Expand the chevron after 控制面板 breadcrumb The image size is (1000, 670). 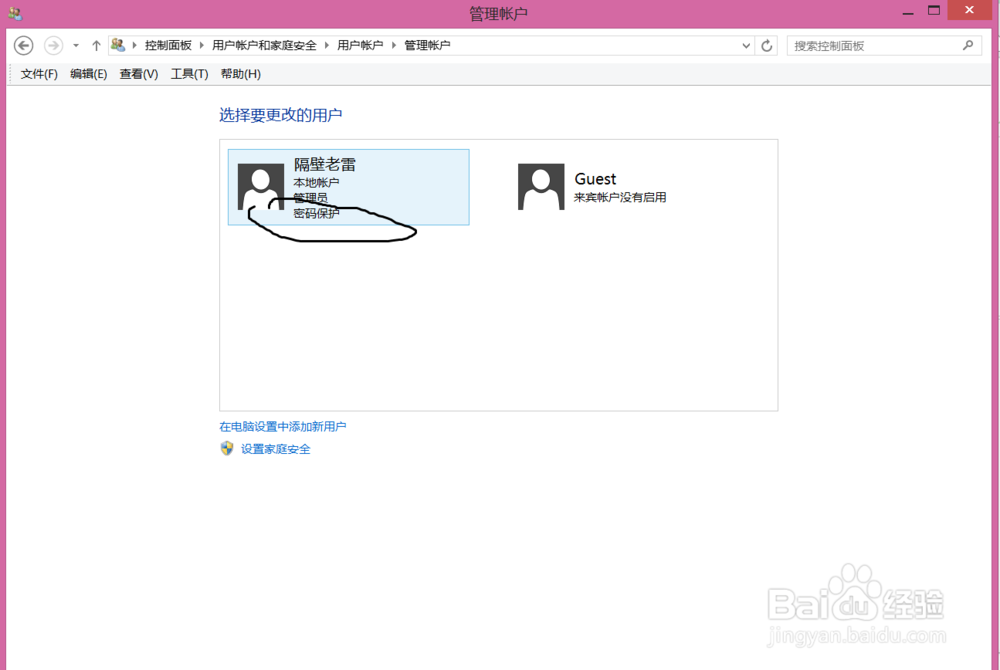click(200, 45)
